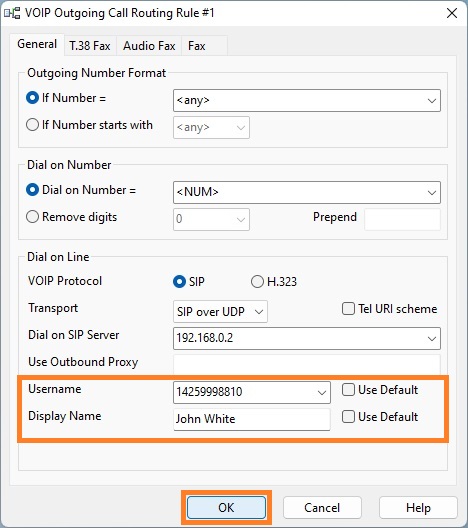
Task: Click into the Display Name field
Action: (252, 419)
